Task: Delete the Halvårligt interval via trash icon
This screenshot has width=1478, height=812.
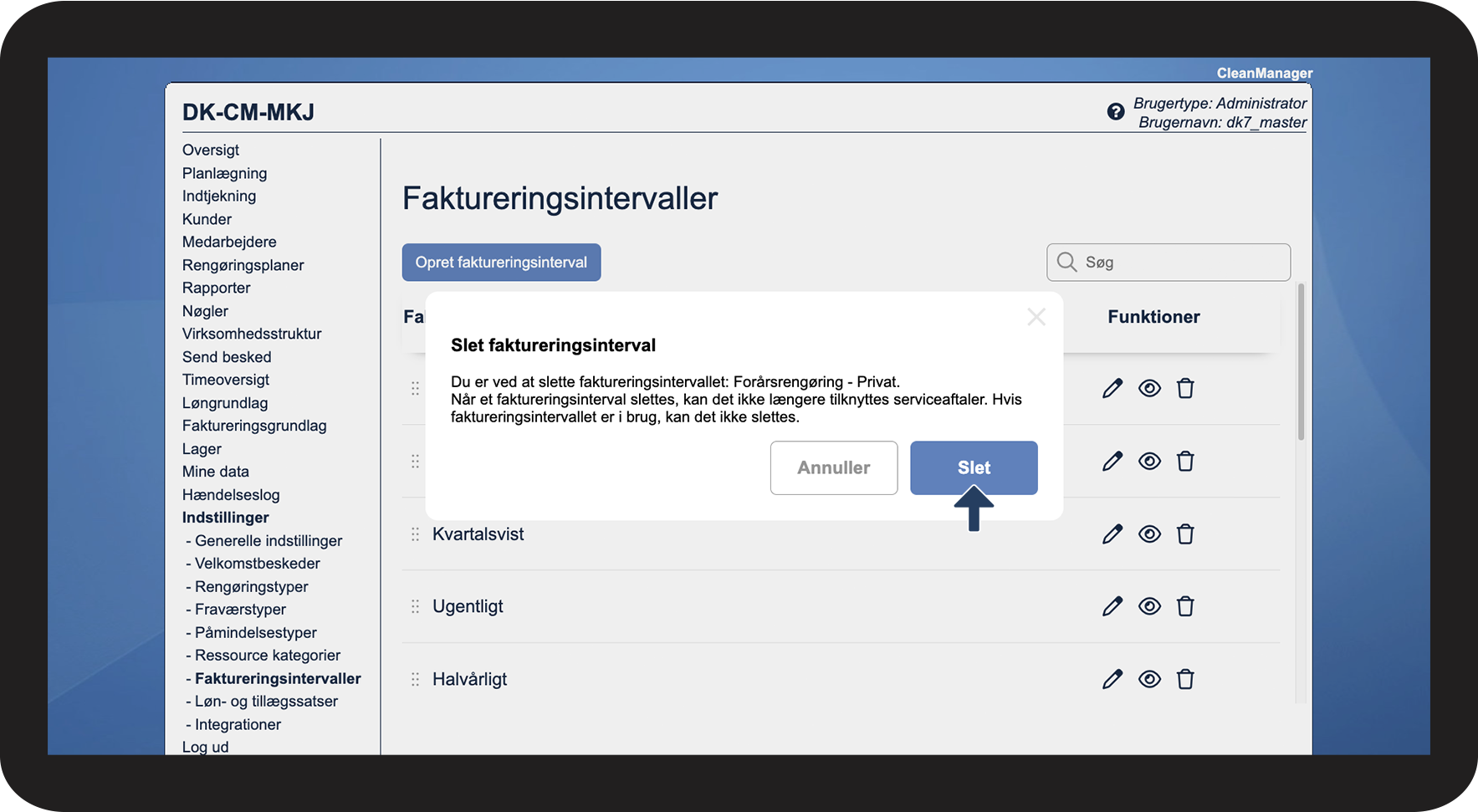Action: pos(1185,679)
